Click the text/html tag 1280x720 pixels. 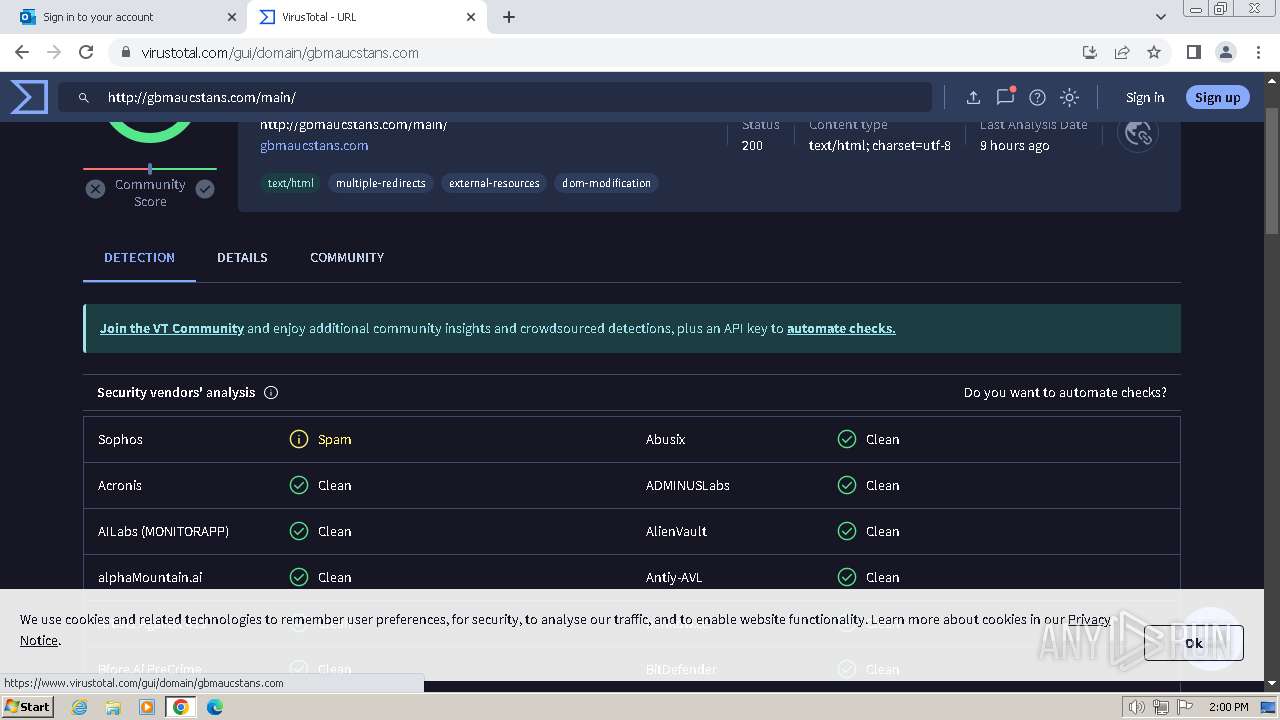coord(290,183)
